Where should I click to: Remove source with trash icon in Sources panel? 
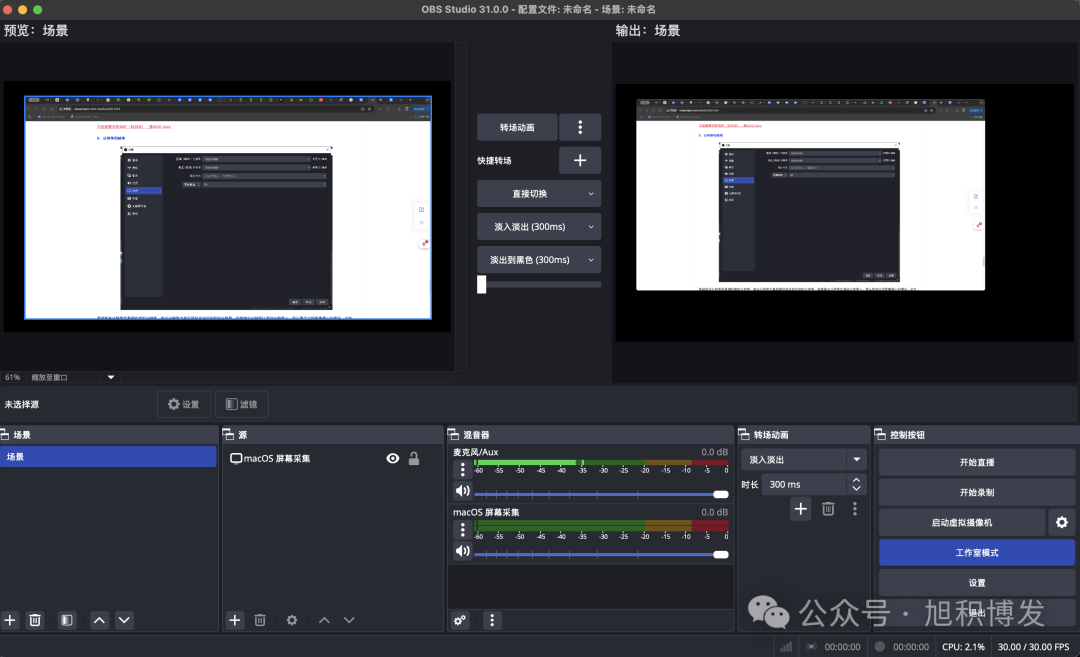tap(260, 620)
